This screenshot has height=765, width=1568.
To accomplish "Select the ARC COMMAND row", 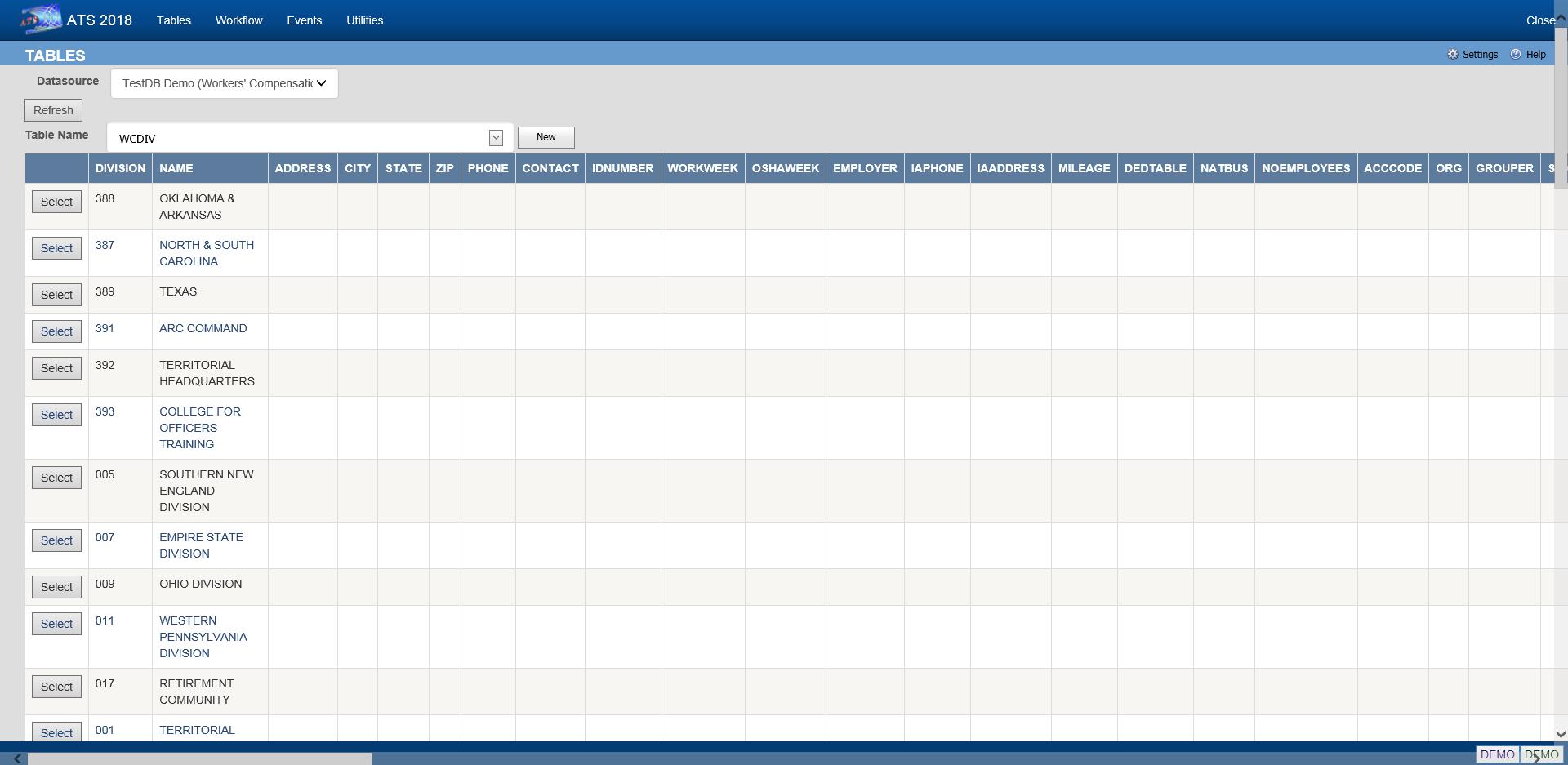I will [x=56, y=331].
